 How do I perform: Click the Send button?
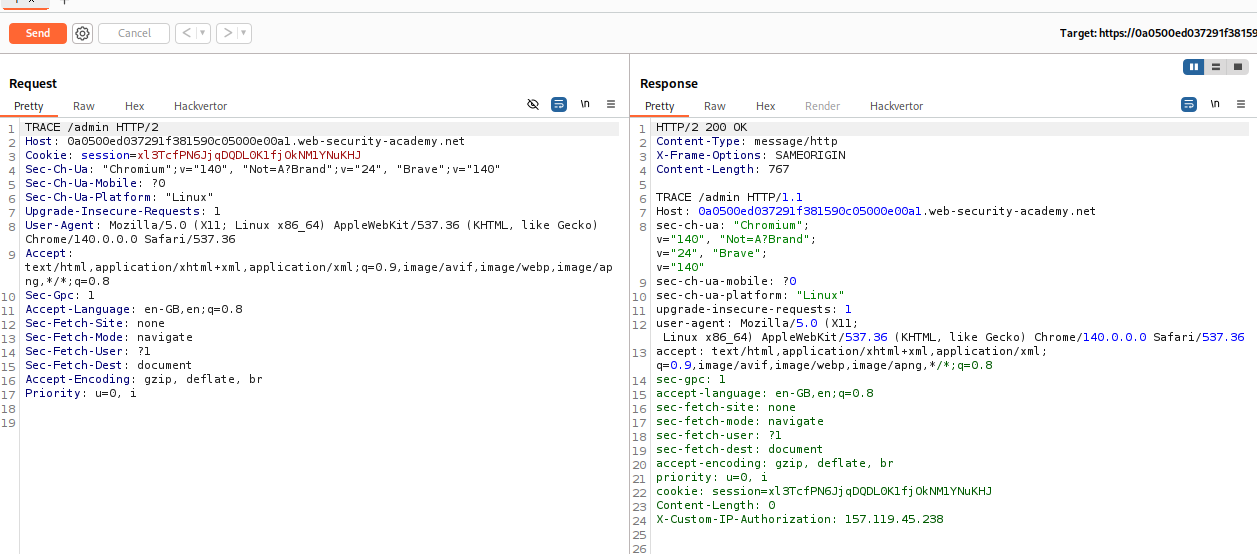pyautogui.click(x=38, y=33)
